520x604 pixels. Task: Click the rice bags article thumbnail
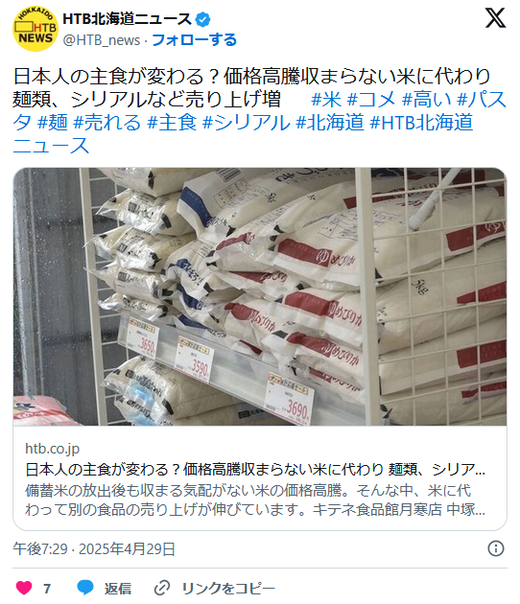click(260, 297)
